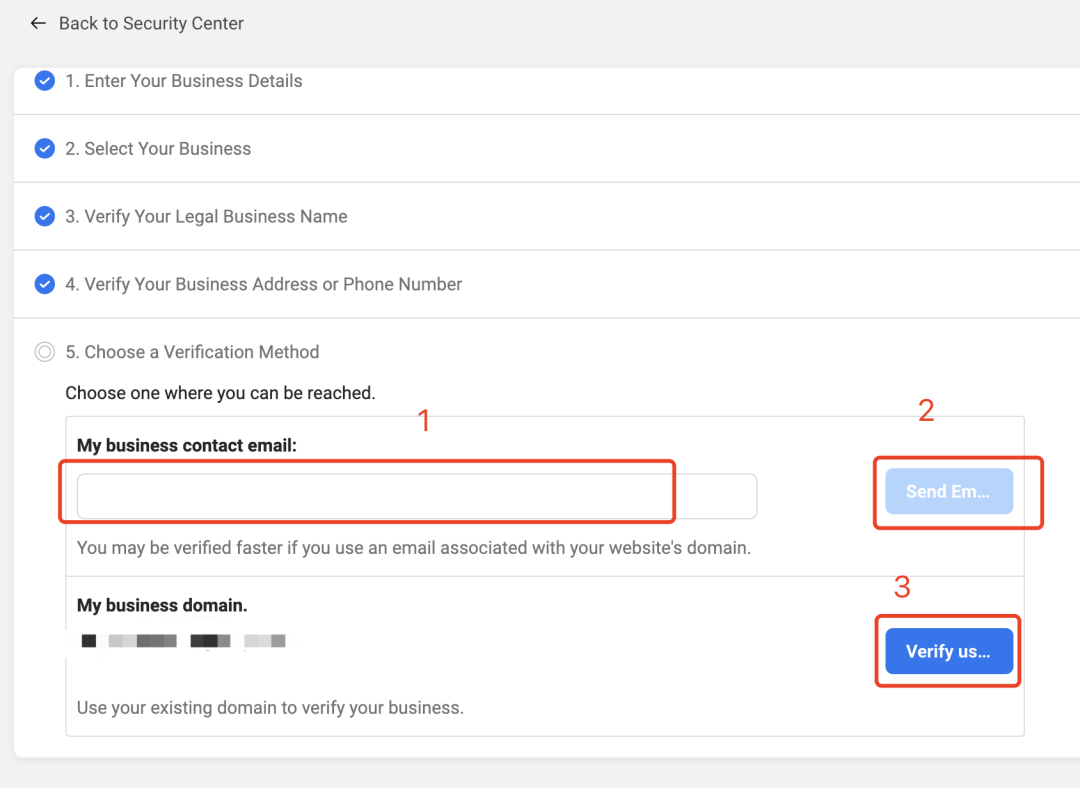Click the back arrow icon
Image resolution: width=1080 pixels, height=788 pixels.
point(38,23)
